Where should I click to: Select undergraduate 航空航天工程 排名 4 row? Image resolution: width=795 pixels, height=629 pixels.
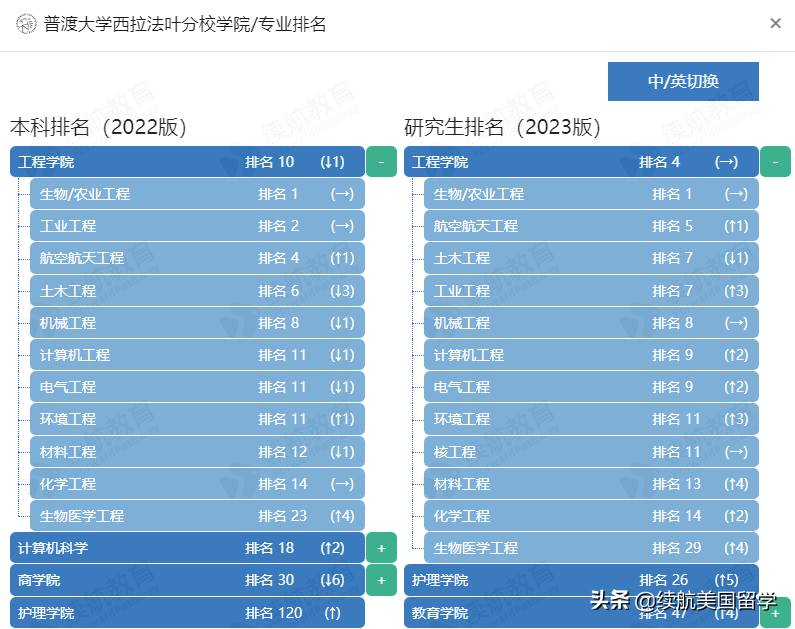click(197, 258)
